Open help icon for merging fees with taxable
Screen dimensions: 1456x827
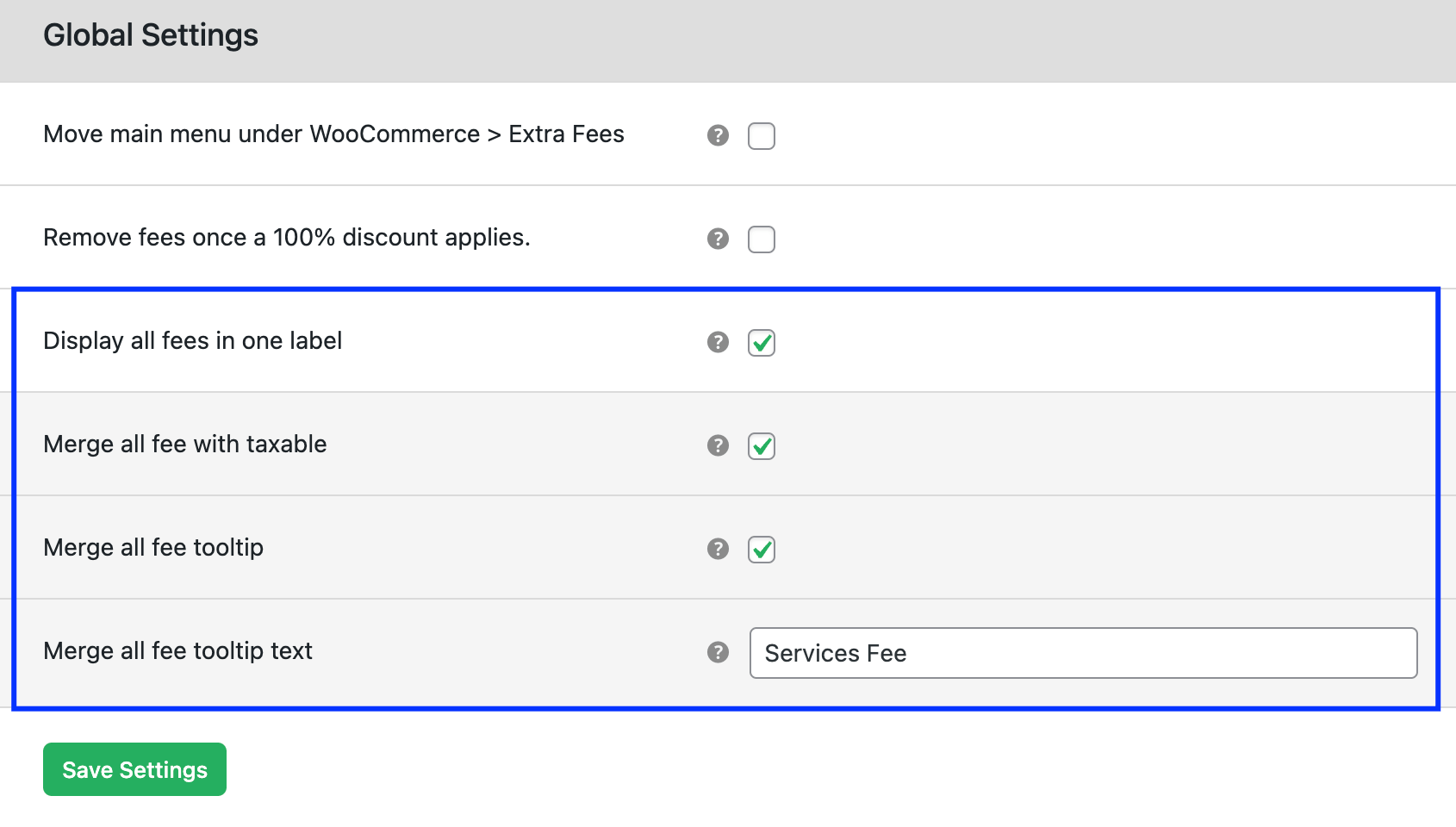(x=718, y=445)
